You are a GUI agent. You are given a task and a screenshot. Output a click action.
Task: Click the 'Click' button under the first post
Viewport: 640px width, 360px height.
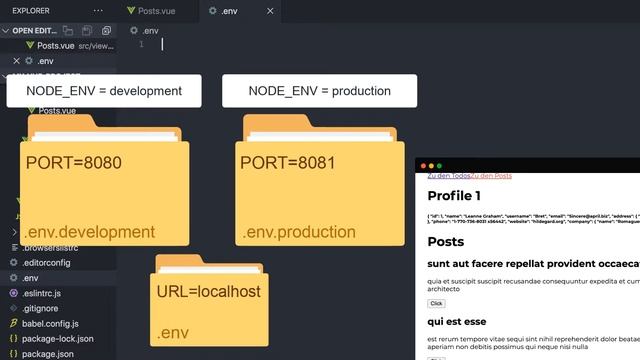click(436, 303)
